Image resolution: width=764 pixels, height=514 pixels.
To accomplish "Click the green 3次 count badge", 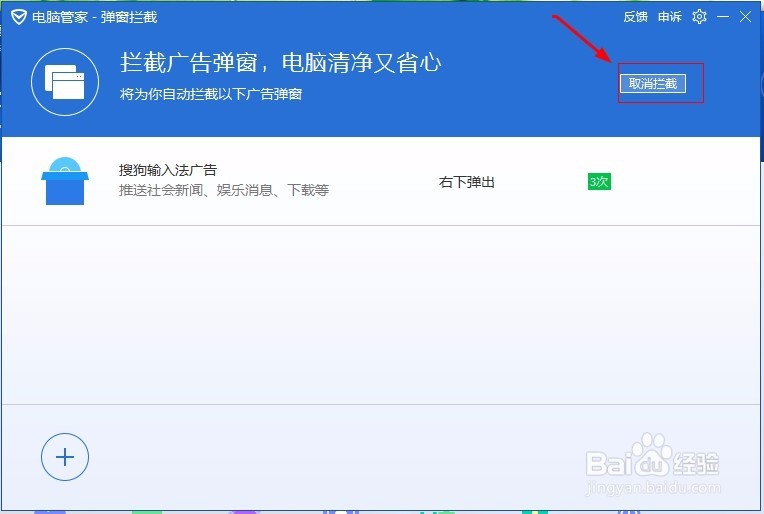I will tap(599, 182).
